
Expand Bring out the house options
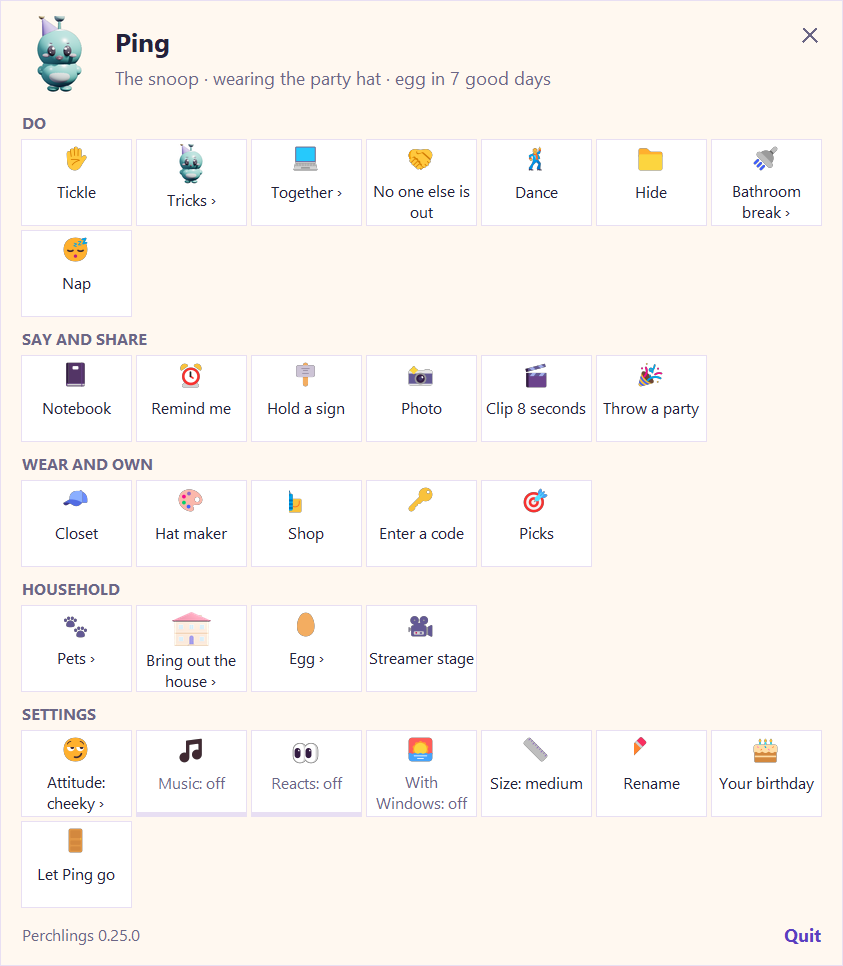pyautogui.click(x=191, y=649)
